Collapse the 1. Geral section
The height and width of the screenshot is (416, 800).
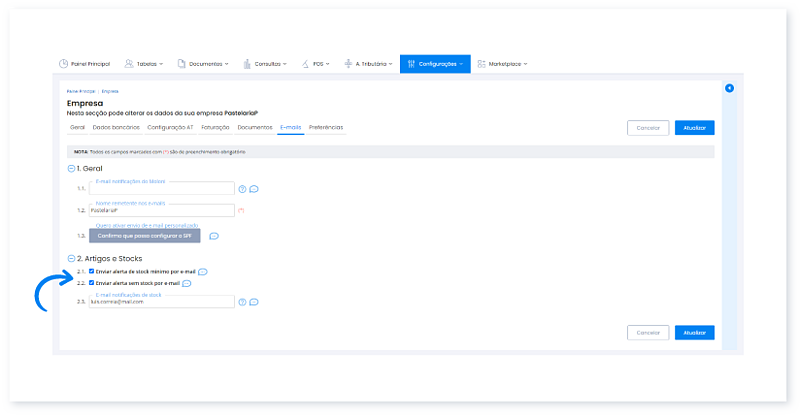click(x=71, y=168)
